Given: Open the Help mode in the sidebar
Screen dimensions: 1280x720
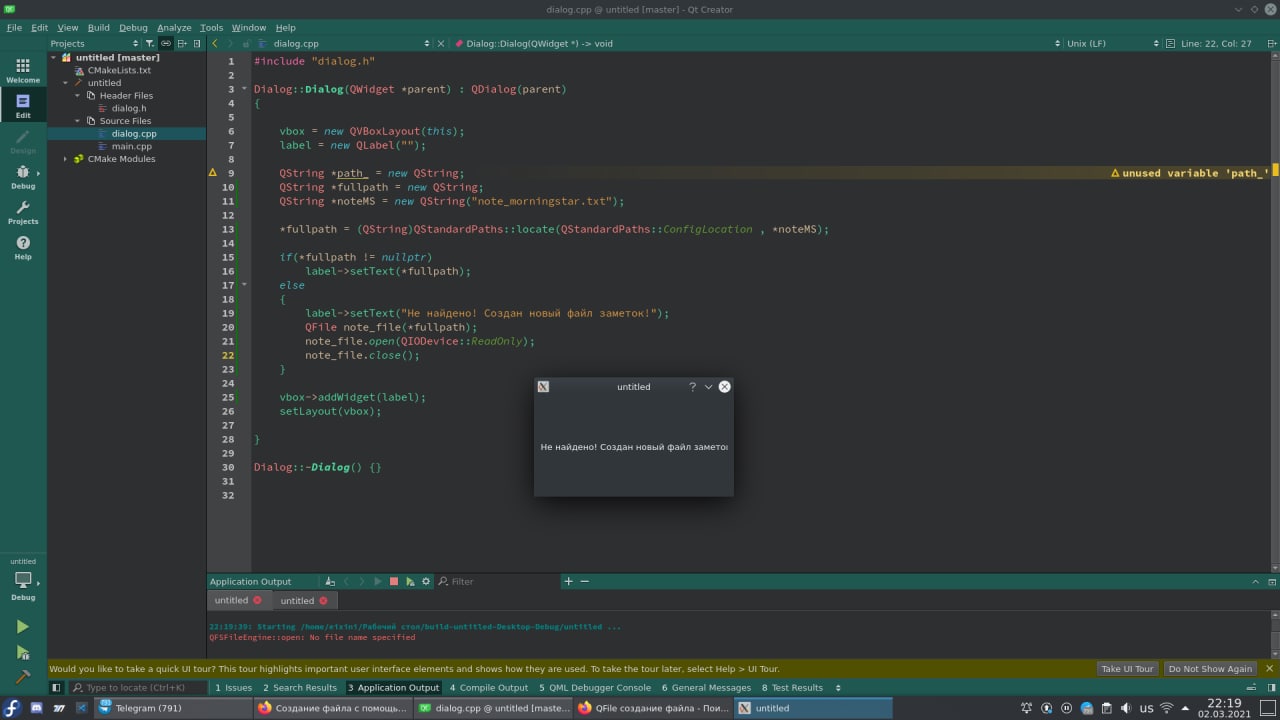Looking at the screenshot, I should 22,247.
